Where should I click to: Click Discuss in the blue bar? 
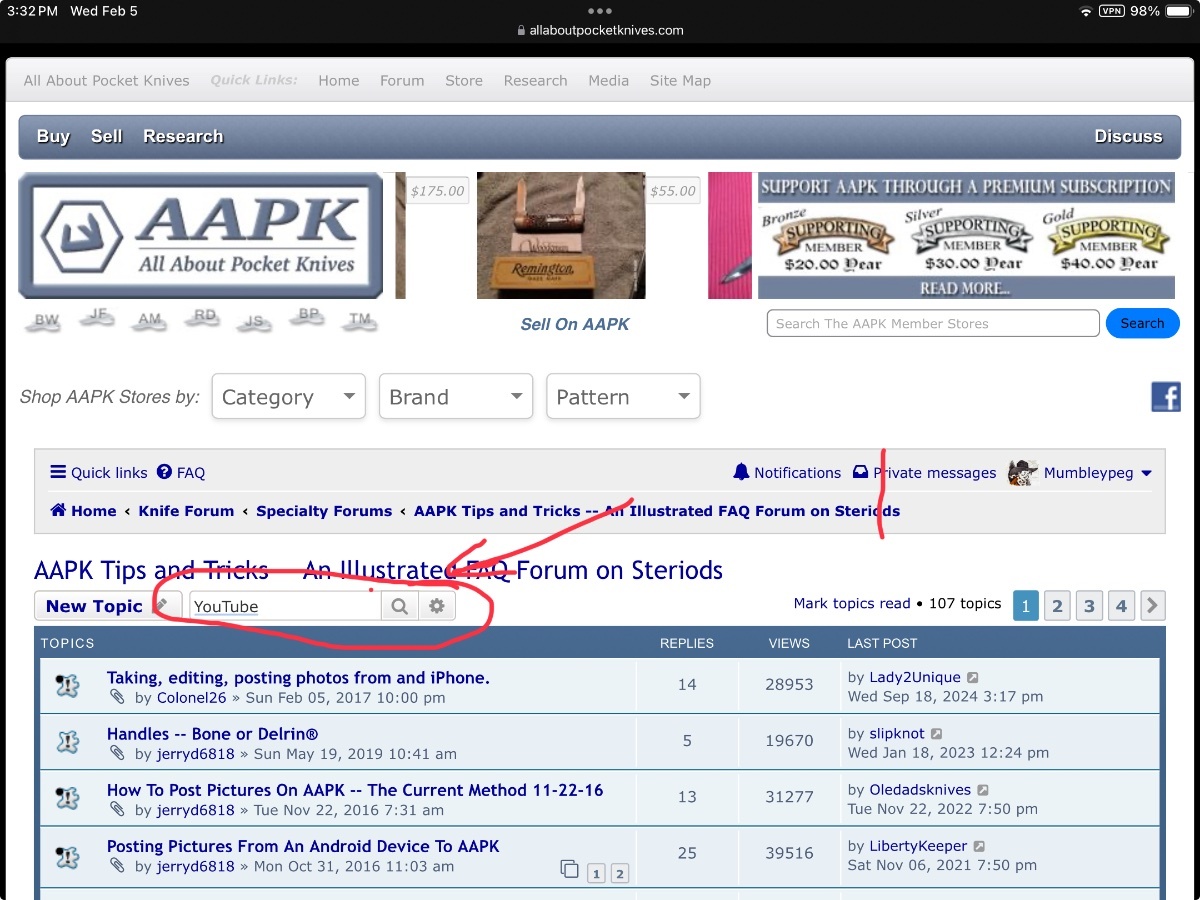tap(1128, 137)
